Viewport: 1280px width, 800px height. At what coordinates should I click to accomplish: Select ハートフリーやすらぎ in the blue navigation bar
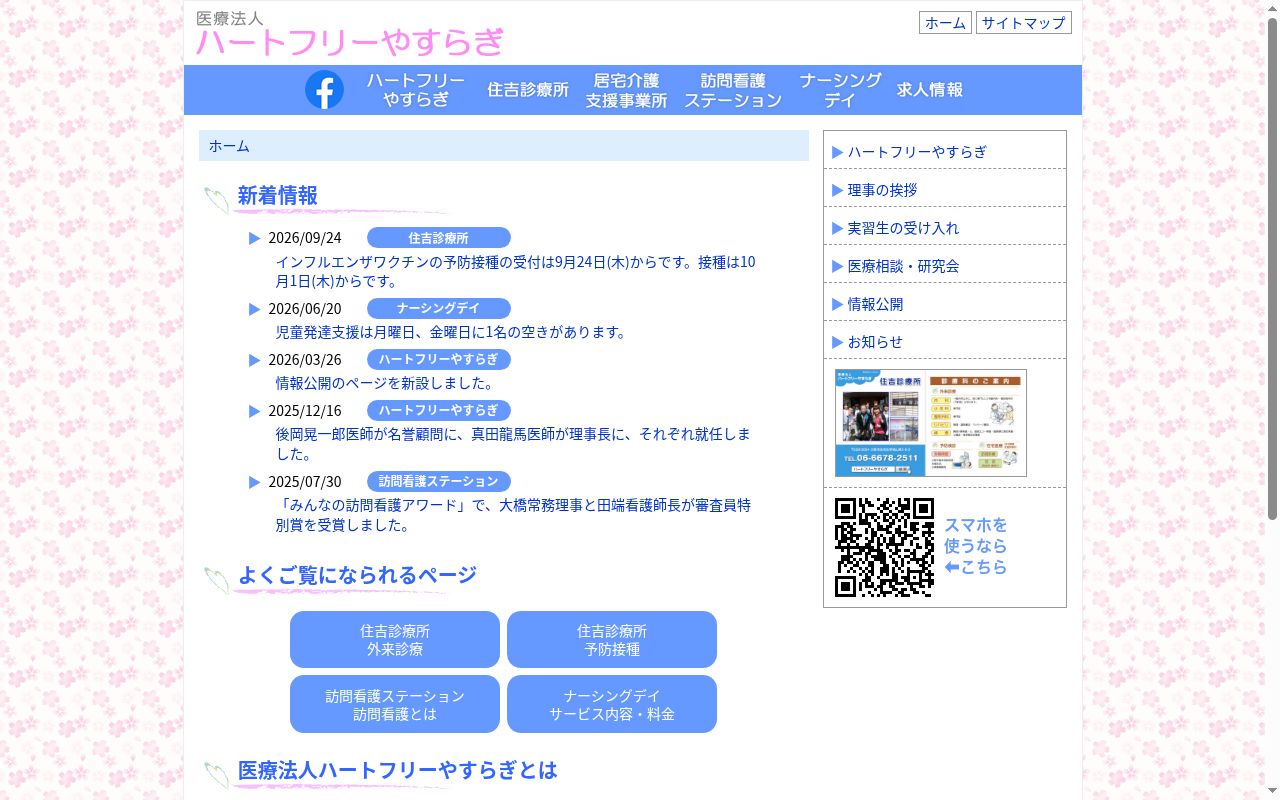(415, 90)
